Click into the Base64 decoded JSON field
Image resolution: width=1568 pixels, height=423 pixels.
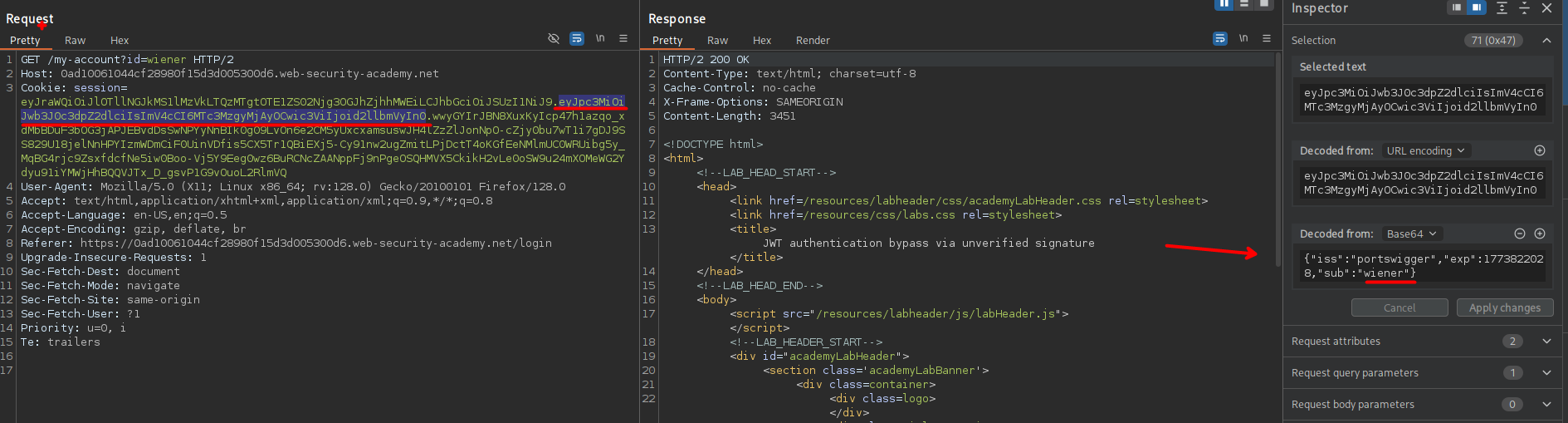1422,266
